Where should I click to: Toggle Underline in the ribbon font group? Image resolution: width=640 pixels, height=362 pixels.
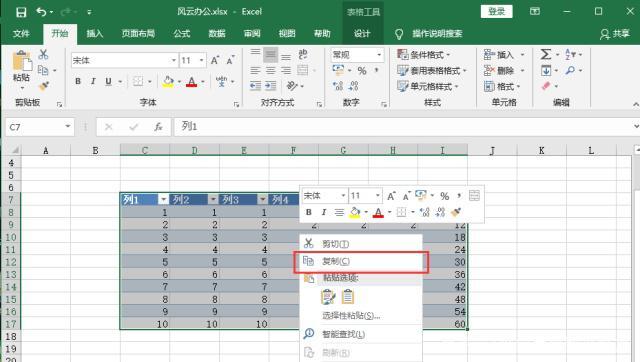coord(108,81)
